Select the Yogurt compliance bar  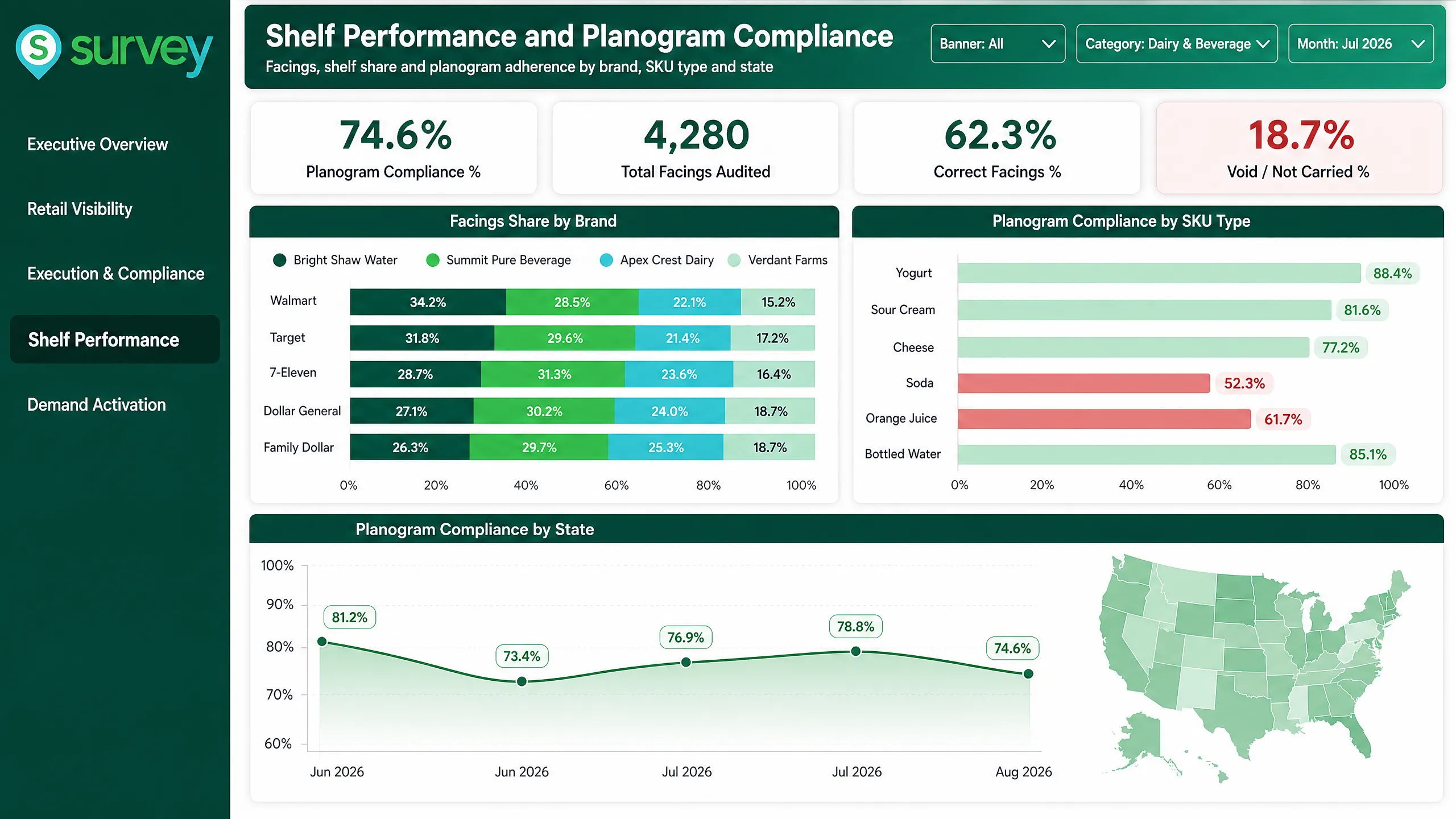click(x=1159, y=273)
